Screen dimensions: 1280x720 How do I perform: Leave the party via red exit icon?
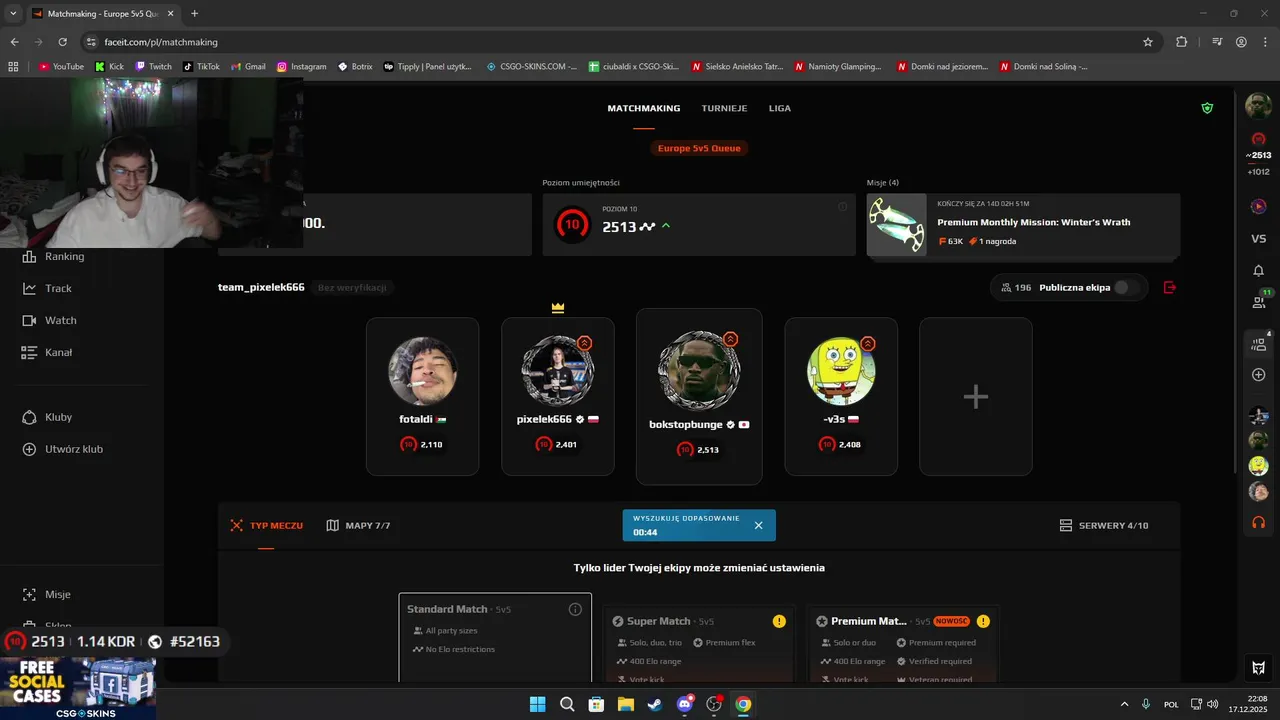(x=1170, y=287)
